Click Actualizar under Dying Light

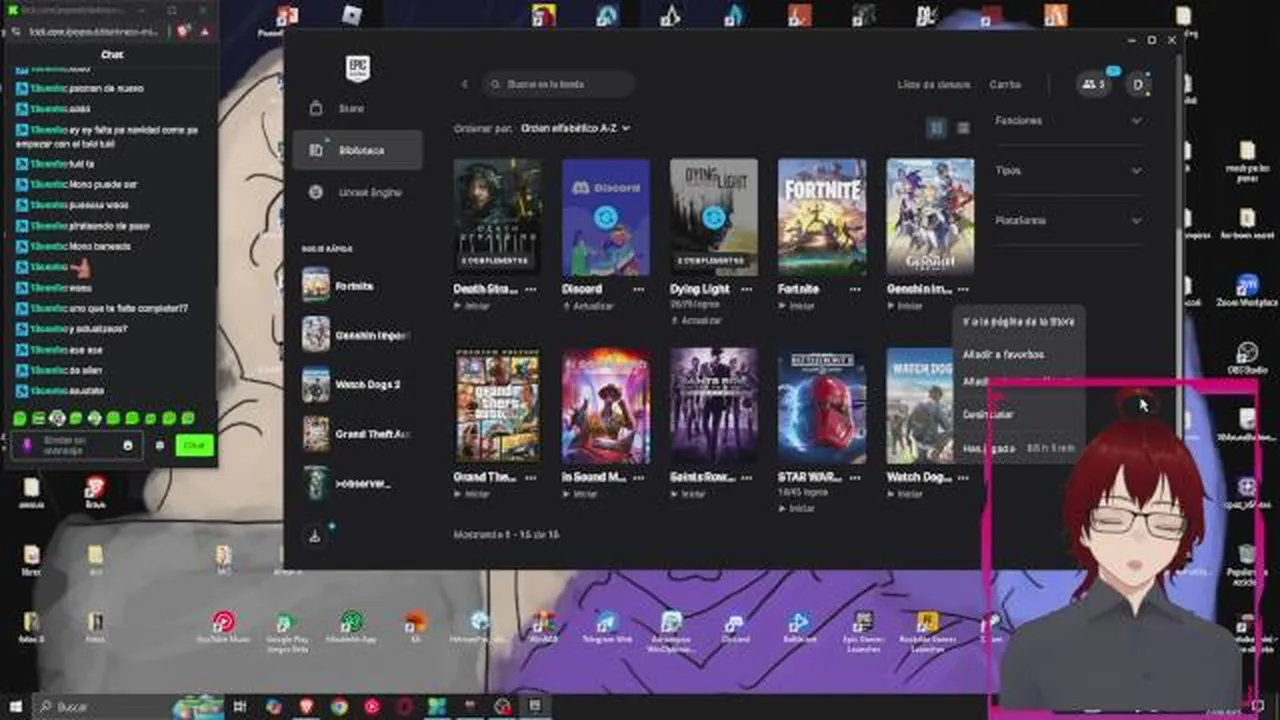695,320
